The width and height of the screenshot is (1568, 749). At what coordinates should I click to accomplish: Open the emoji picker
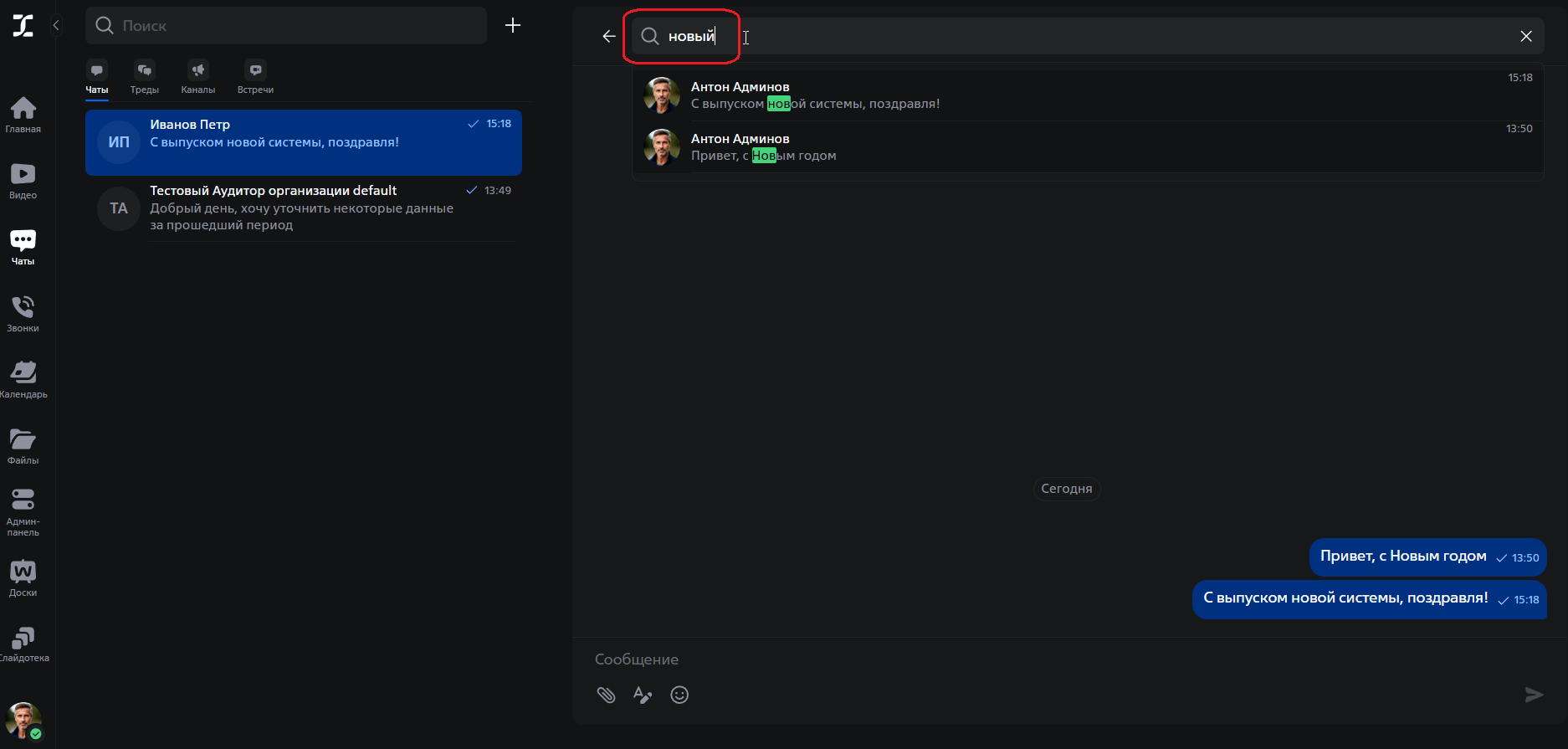[x=679, y=695]
